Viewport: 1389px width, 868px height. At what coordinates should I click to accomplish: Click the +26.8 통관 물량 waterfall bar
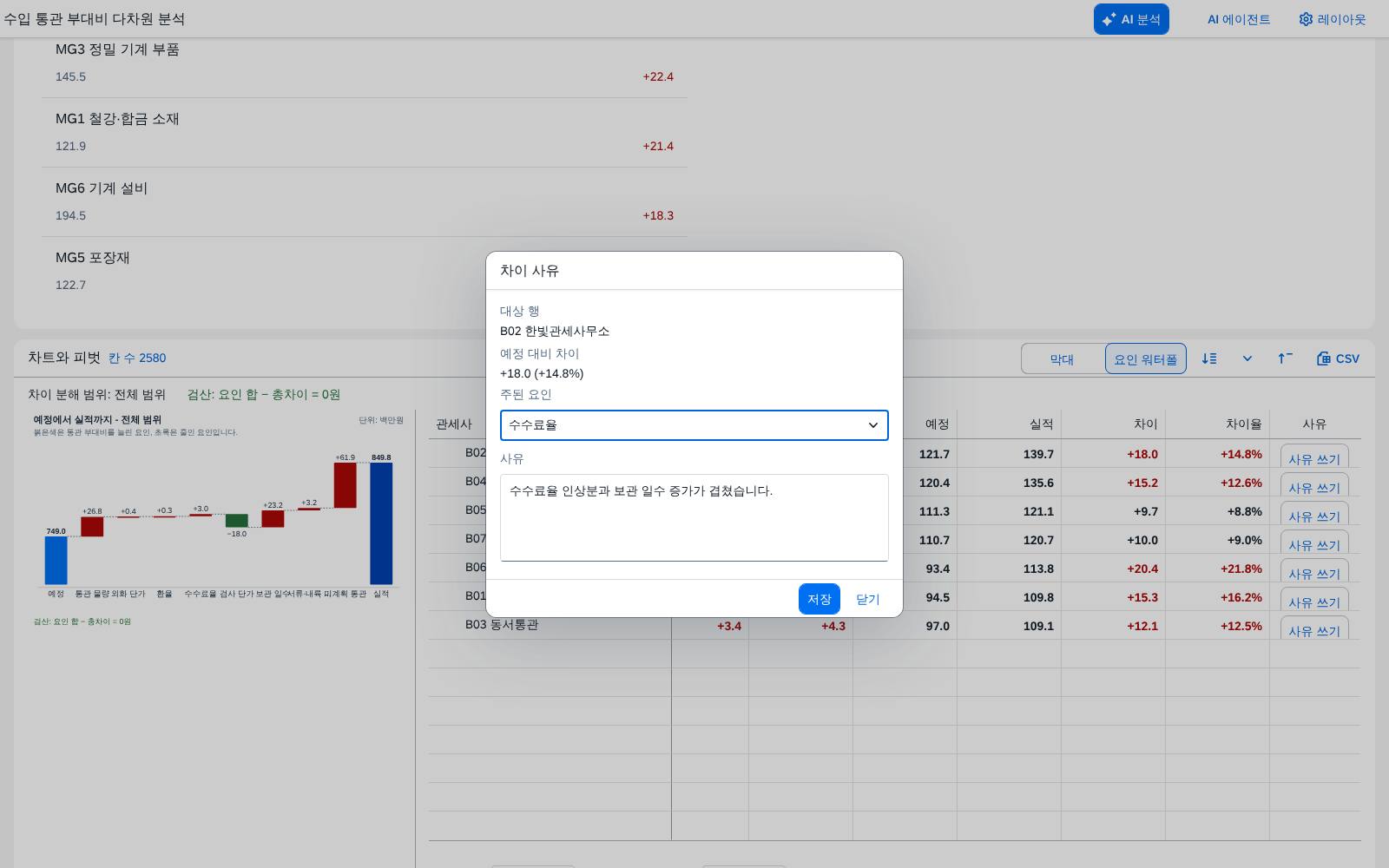click(x=92, y=527)
